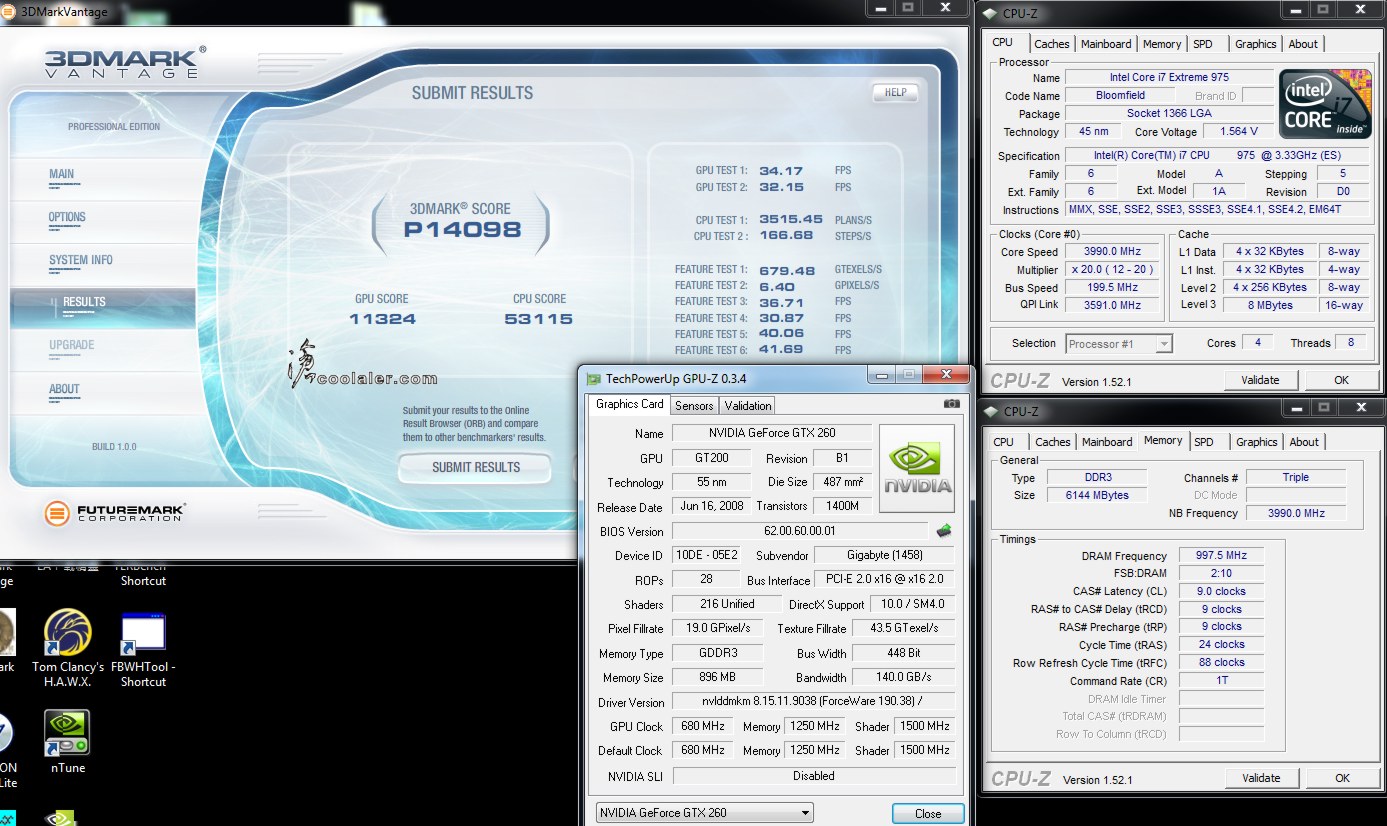This screenshot has height=826, width=1387.
Task: Click the 3DMark score P14098
Action: [x=462, y=230]
